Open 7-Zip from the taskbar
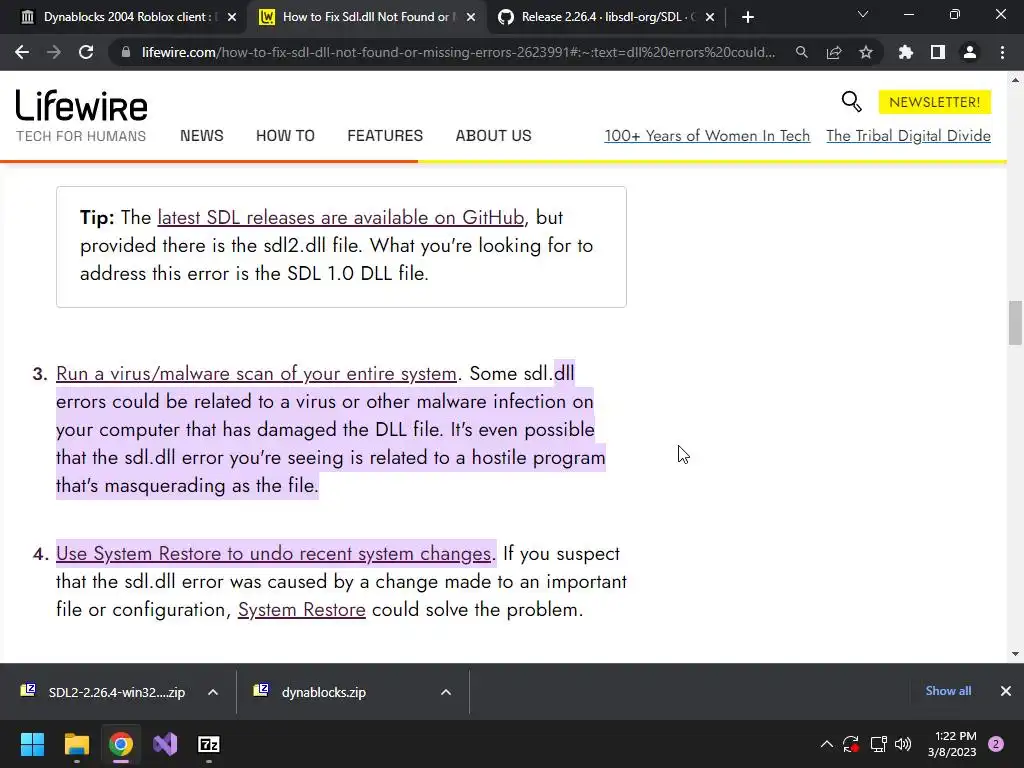The width and height of the screenshot is (1024, 768). (209, 744)
